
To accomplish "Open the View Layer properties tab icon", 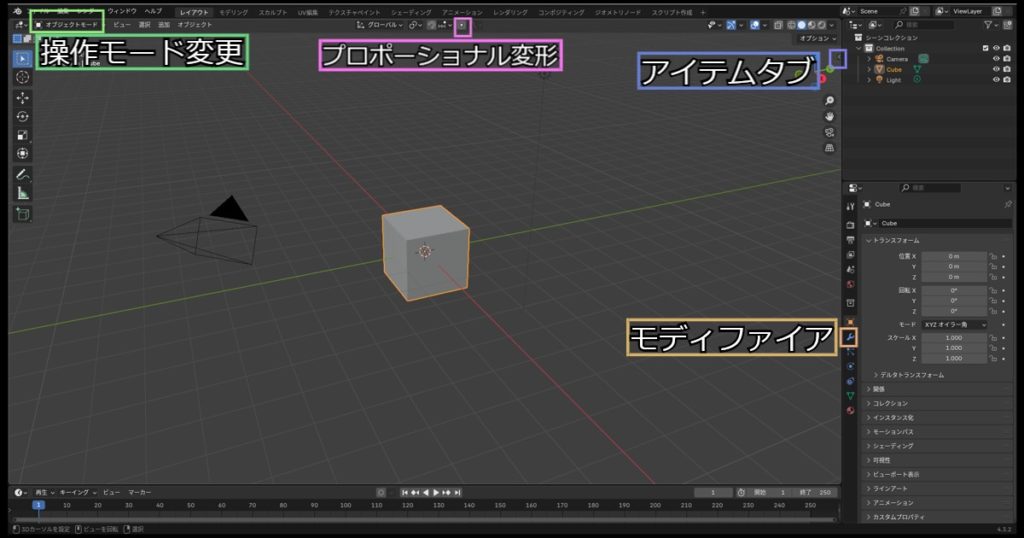I will pyautogui.click(x=850, y=255).
